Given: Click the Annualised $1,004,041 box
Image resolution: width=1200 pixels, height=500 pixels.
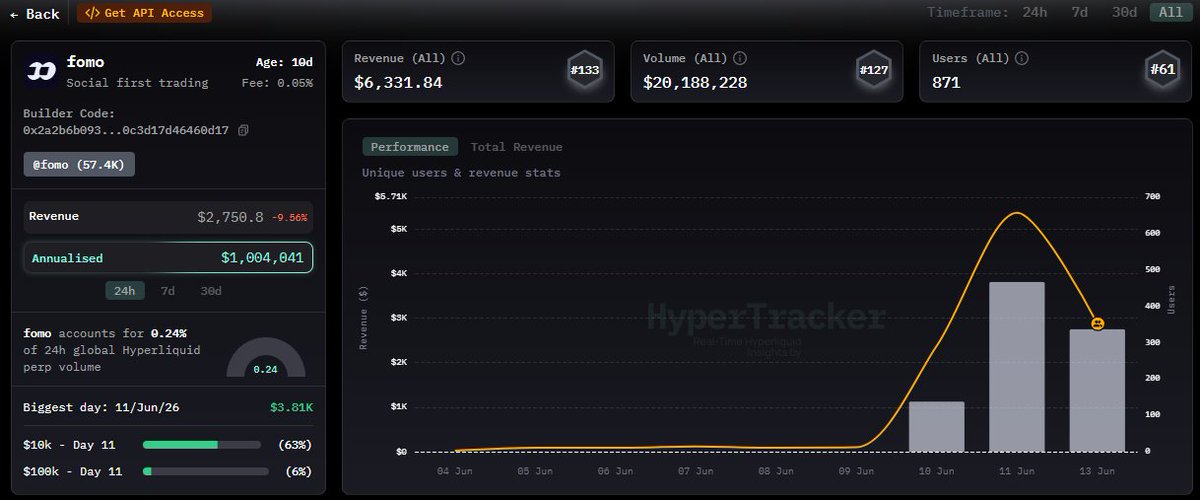Looking at the screenshot, I should (x=168, y=258).
